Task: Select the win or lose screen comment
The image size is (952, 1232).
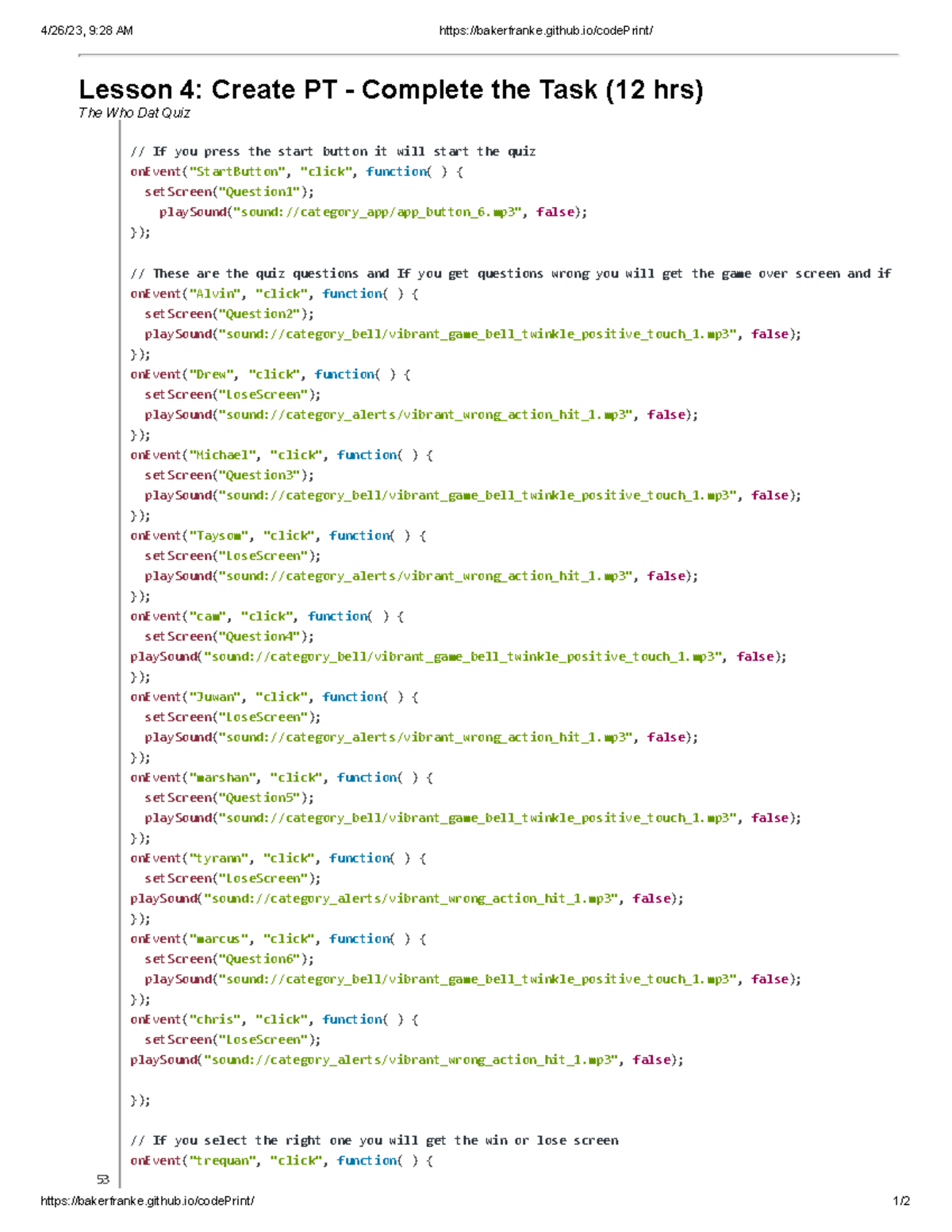Action: point(375,1140)
